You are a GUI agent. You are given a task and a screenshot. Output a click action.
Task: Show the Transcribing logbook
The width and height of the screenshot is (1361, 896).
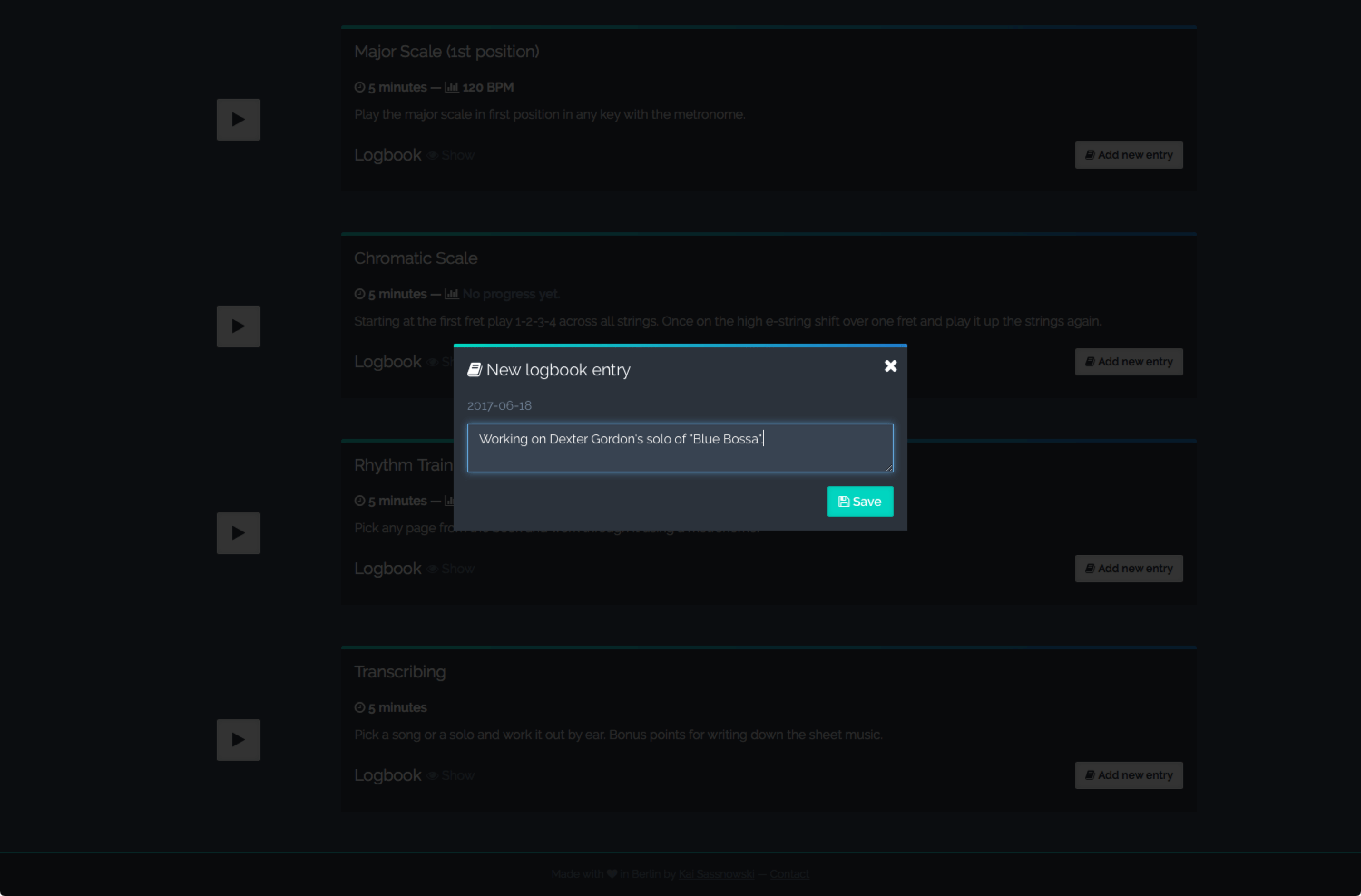coord(451,776)
